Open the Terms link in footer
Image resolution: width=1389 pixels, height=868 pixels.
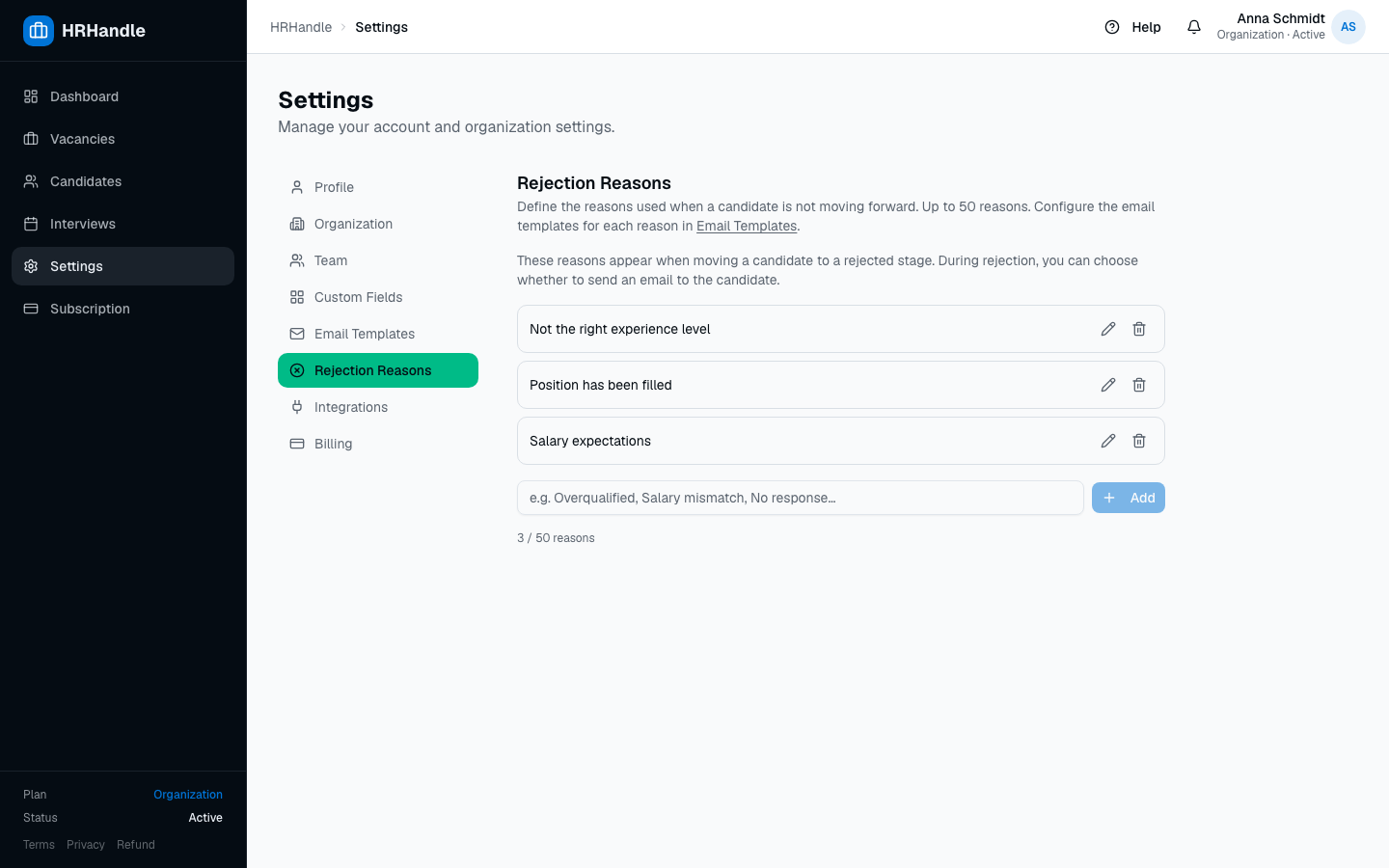(x=39, y=845)
